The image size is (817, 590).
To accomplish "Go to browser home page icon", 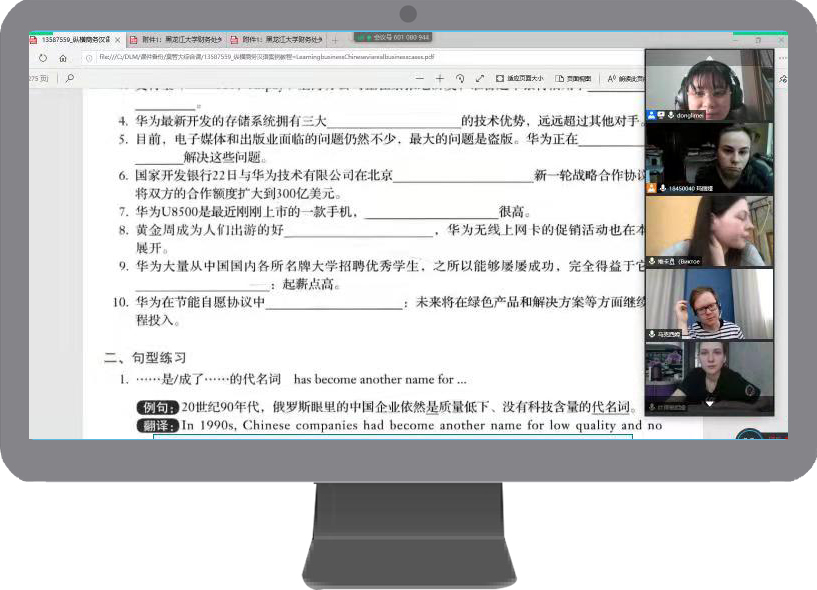I will (x=63, y=58).
